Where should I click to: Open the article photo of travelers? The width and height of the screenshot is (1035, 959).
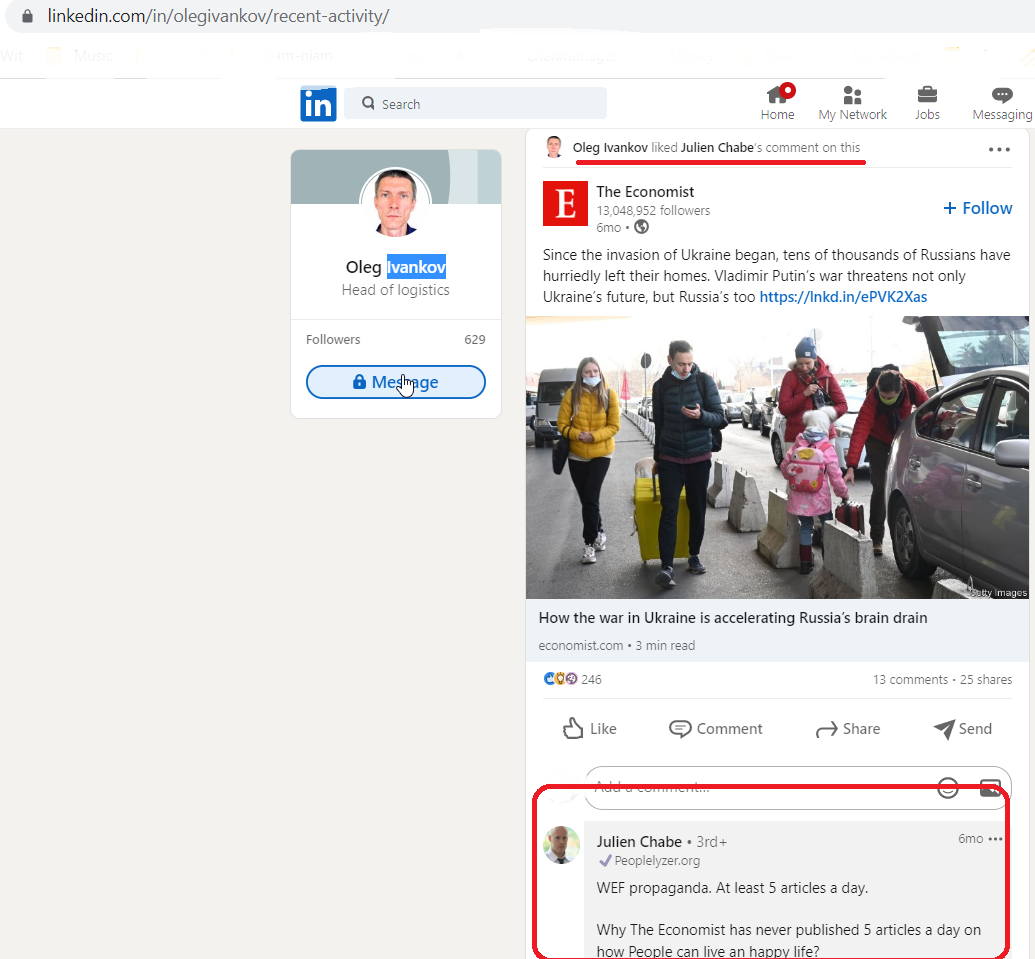click(x=777, y=457)
